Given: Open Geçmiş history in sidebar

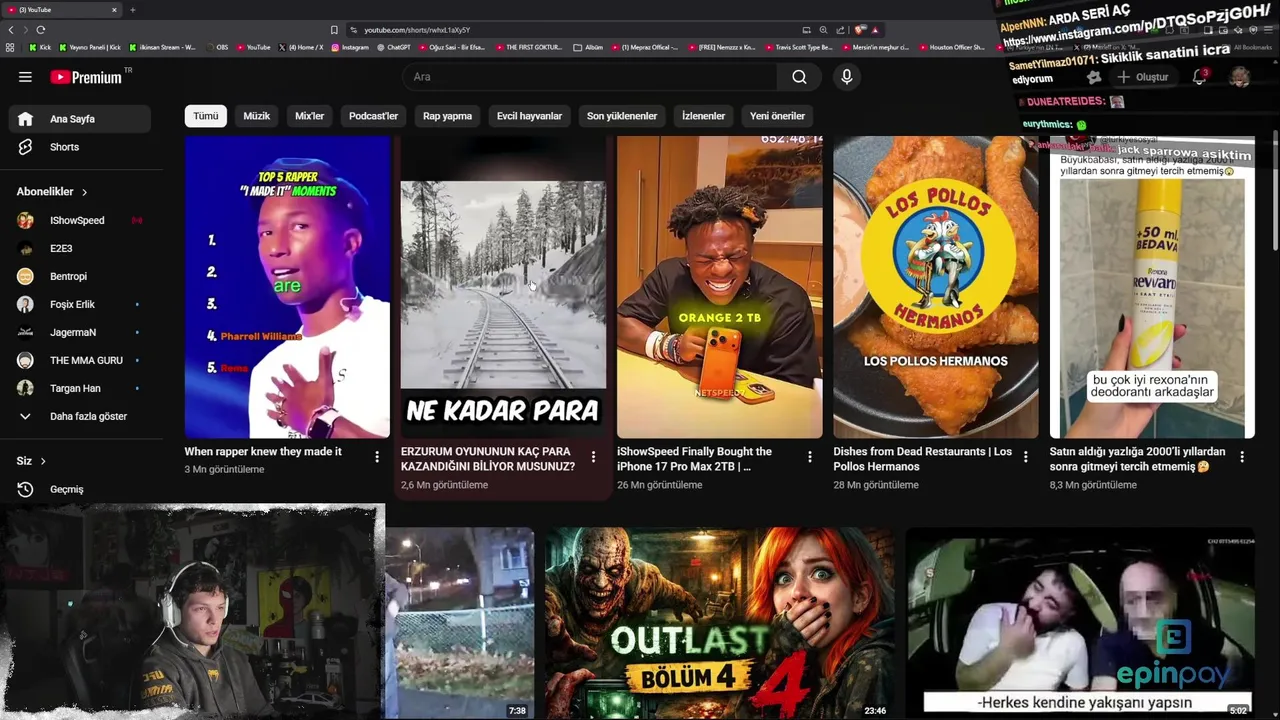Looking at the screenshot, I should tap(80, 489).
